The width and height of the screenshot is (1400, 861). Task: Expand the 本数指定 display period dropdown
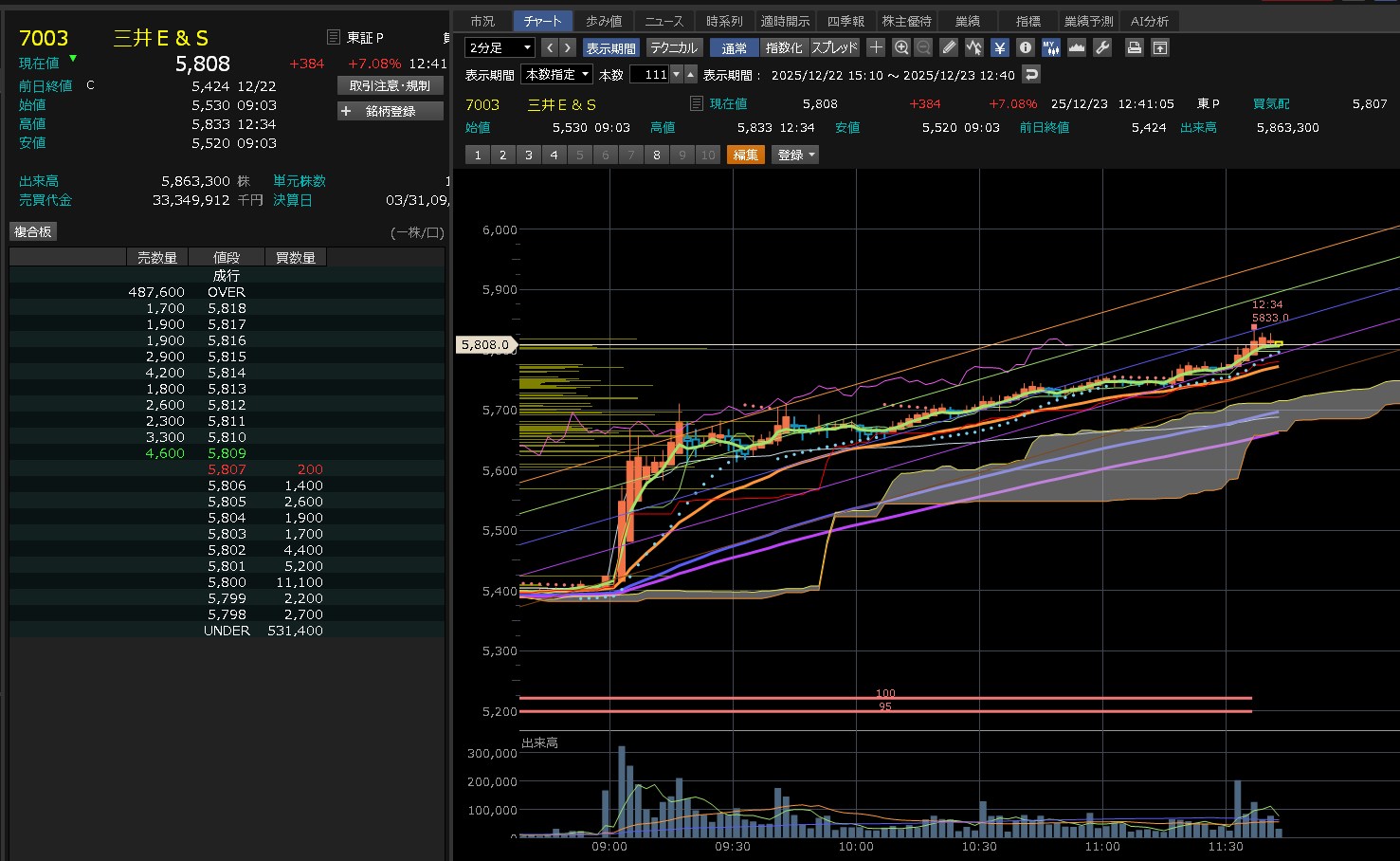[x=557, y=74]
